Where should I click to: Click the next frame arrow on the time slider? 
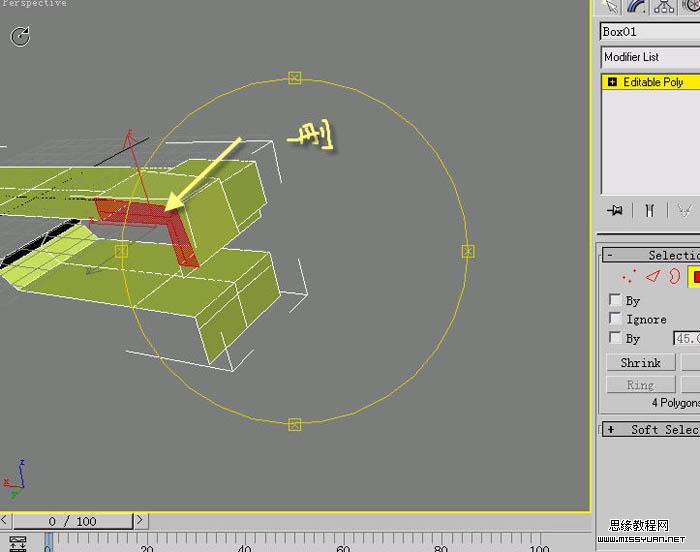coord(141,520)
